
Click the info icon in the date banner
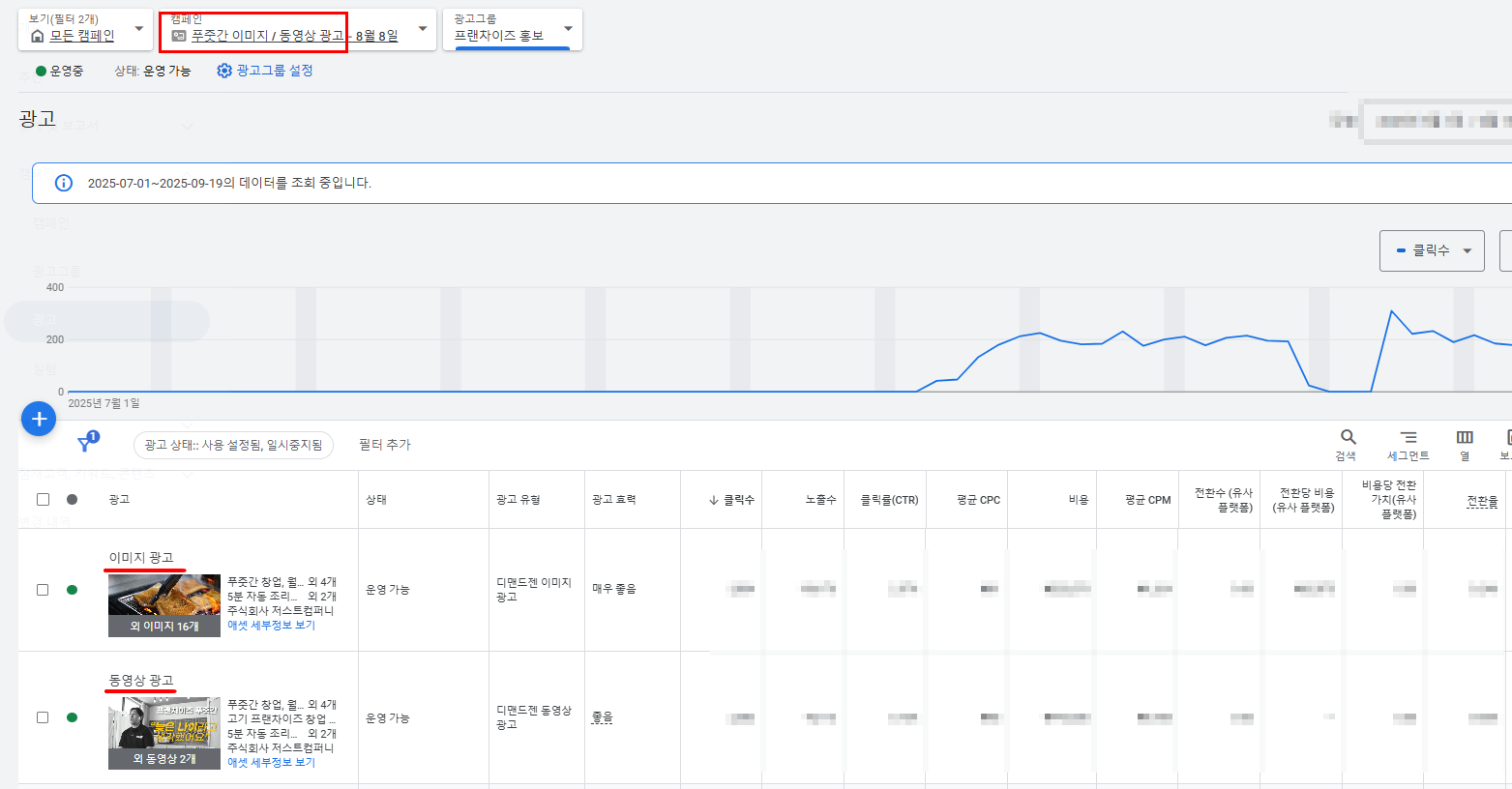64,183
